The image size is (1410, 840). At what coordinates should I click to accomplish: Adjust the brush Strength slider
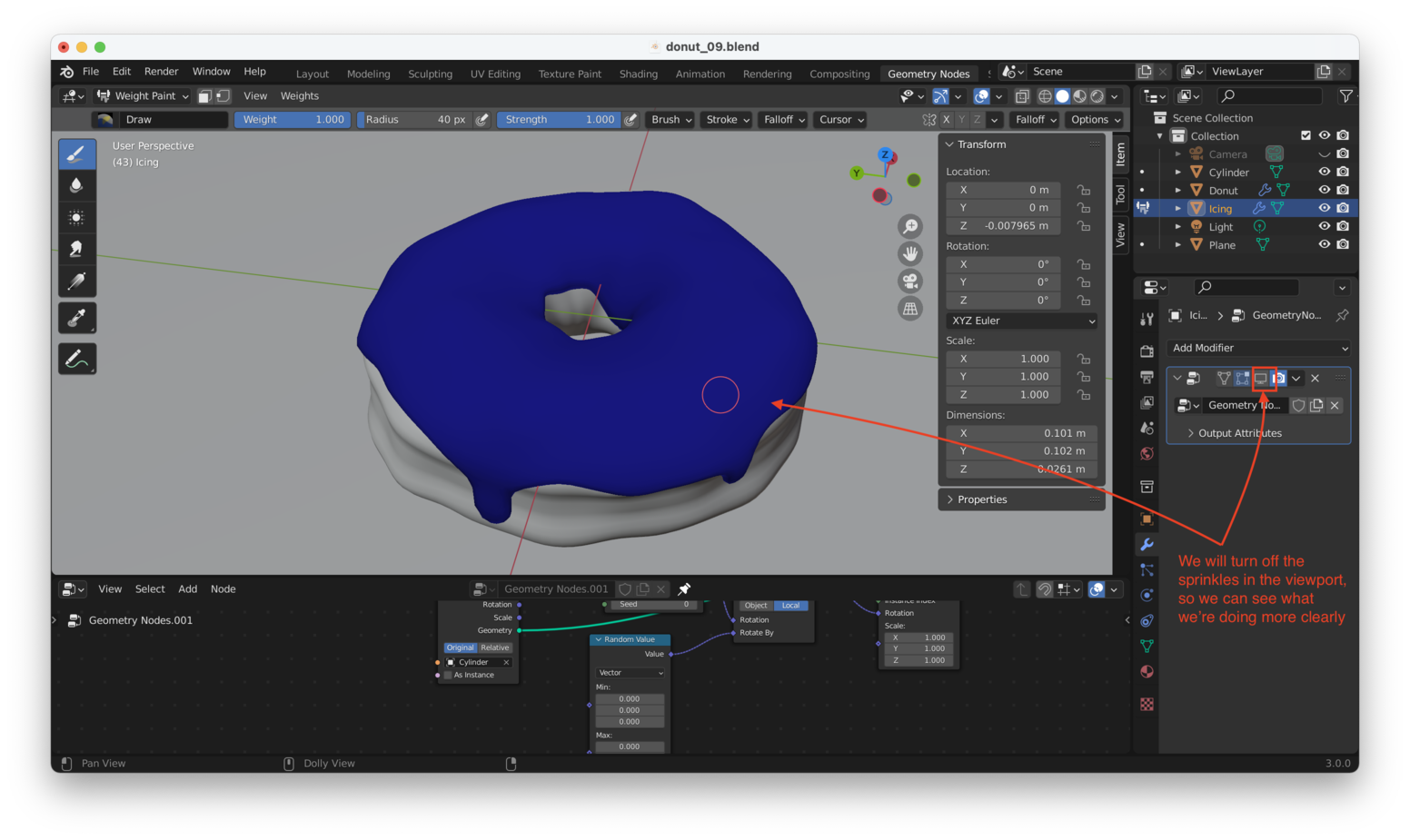point(559,120)
